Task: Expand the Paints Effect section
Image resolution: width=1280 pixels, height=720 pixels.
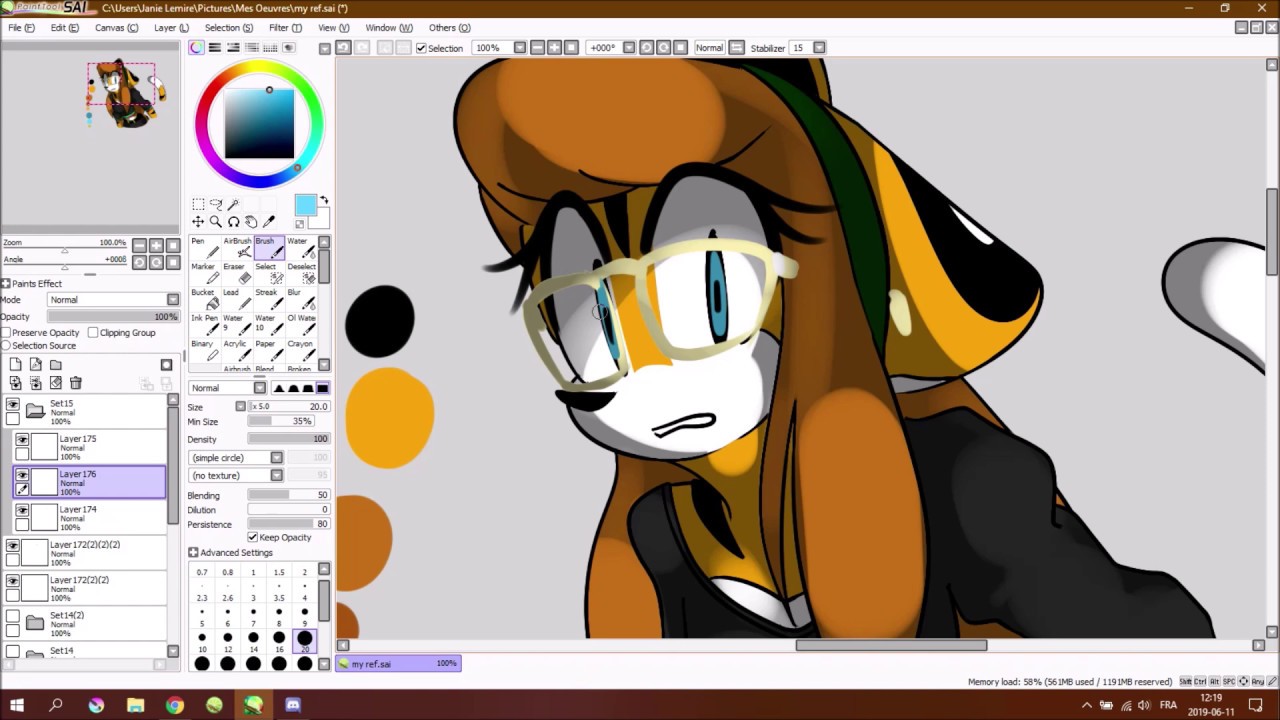Action: click(6, 284)
